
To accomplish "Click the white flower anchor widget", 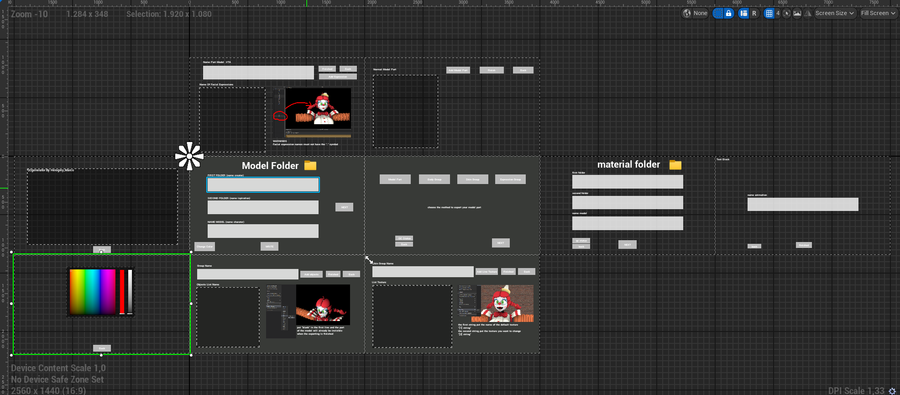I will (189, 156).
